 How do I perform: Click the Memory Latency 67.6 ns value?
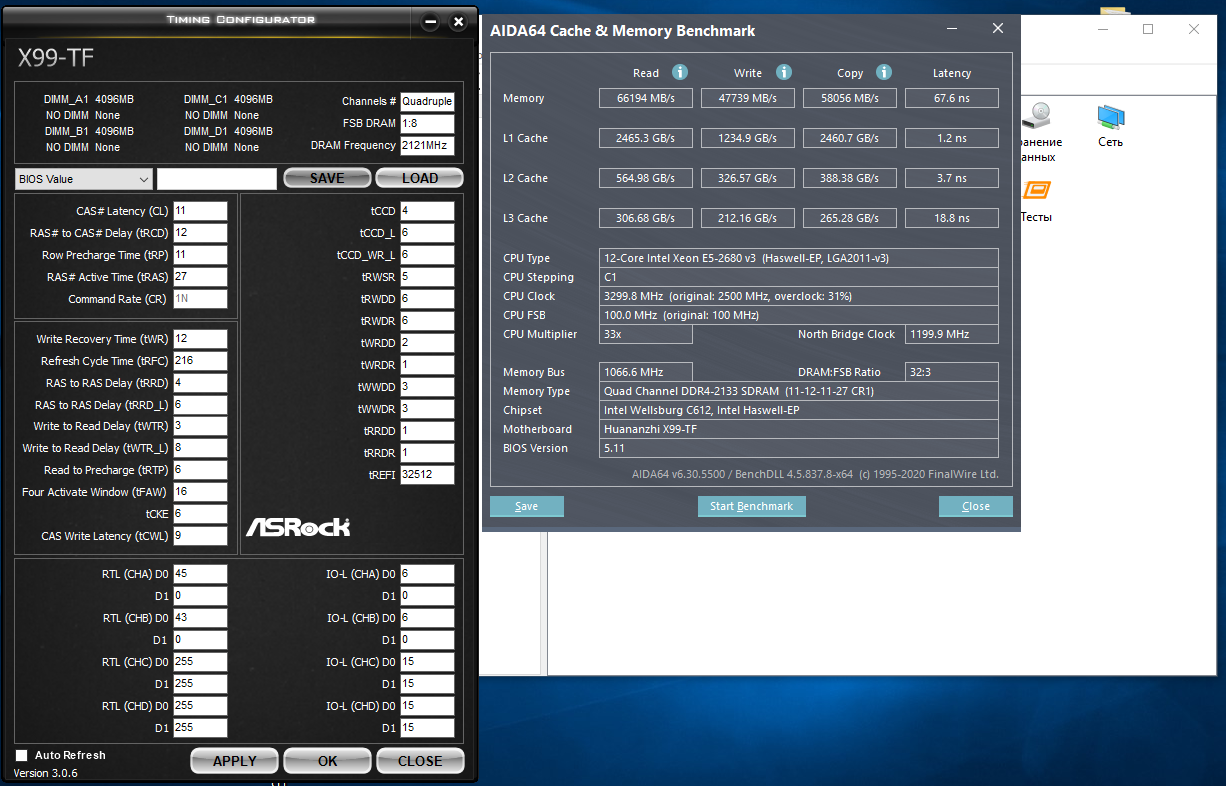click(x=951, y=98)
